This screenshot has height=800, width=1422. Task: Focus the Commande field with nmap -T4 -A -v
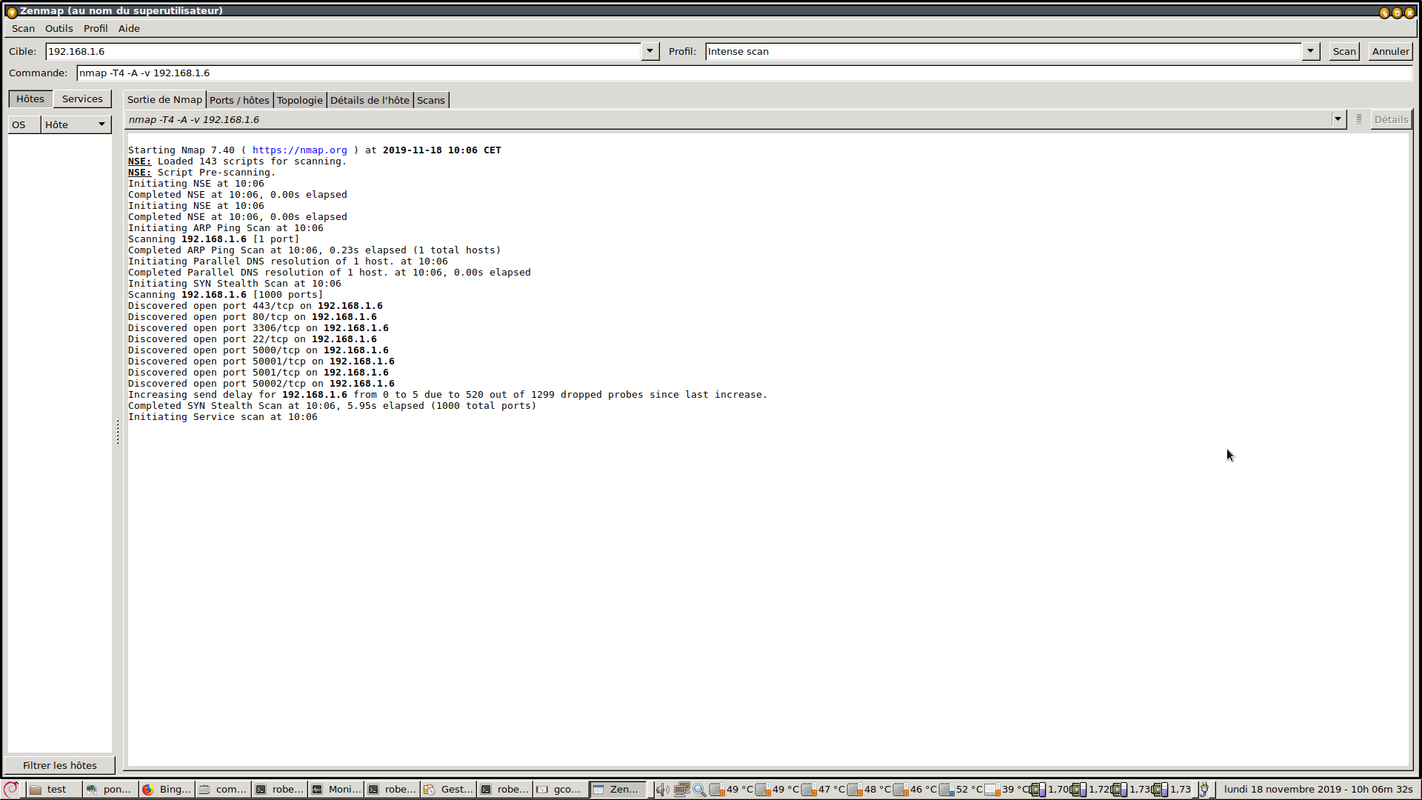point(744,73)
